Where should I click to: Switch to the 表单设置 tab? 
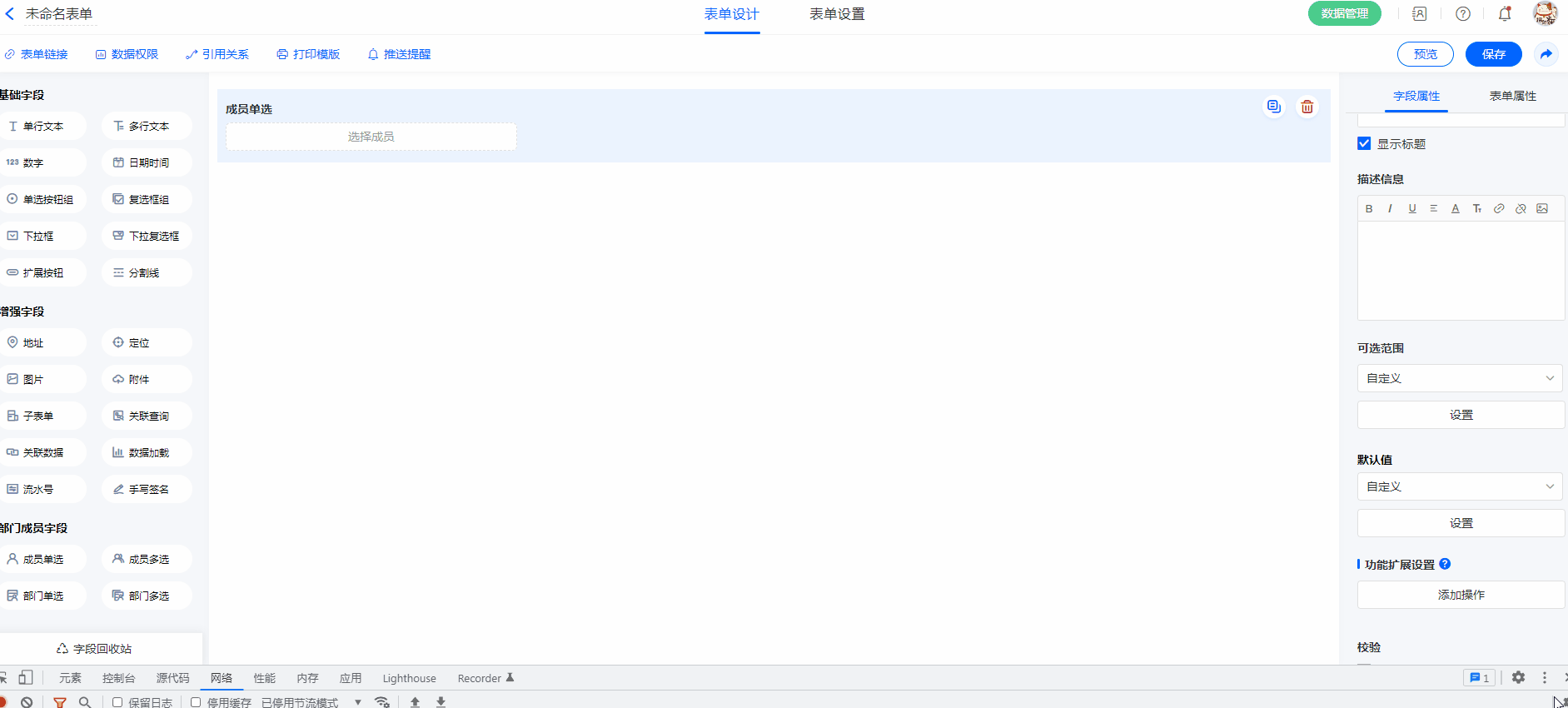point(837,14)
